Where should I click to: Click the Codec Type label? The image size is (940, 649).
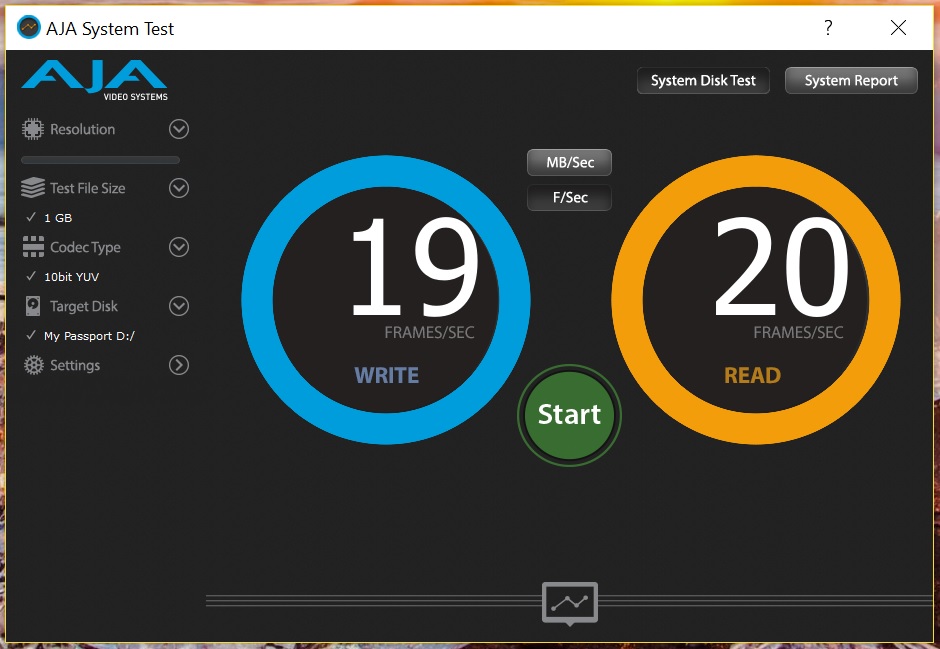85,247
